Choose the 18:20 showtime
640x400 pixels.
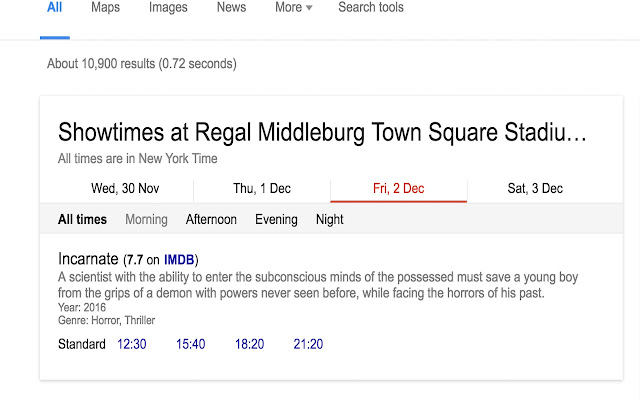coord(249,344)
